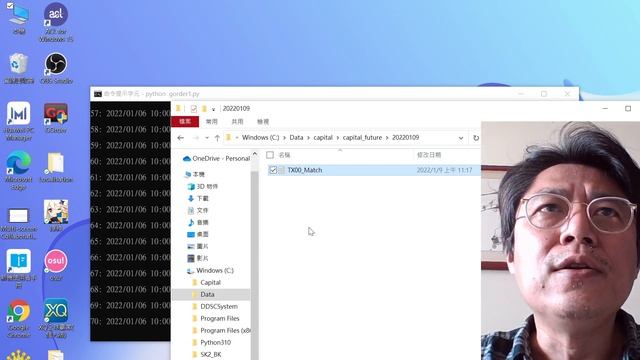Image resolution: width=640 pixels, height=360 pixels.
Task: Open the Multi-screen Collaboration desktop icon
Action: pyautogui.click(x=18, y=223)
